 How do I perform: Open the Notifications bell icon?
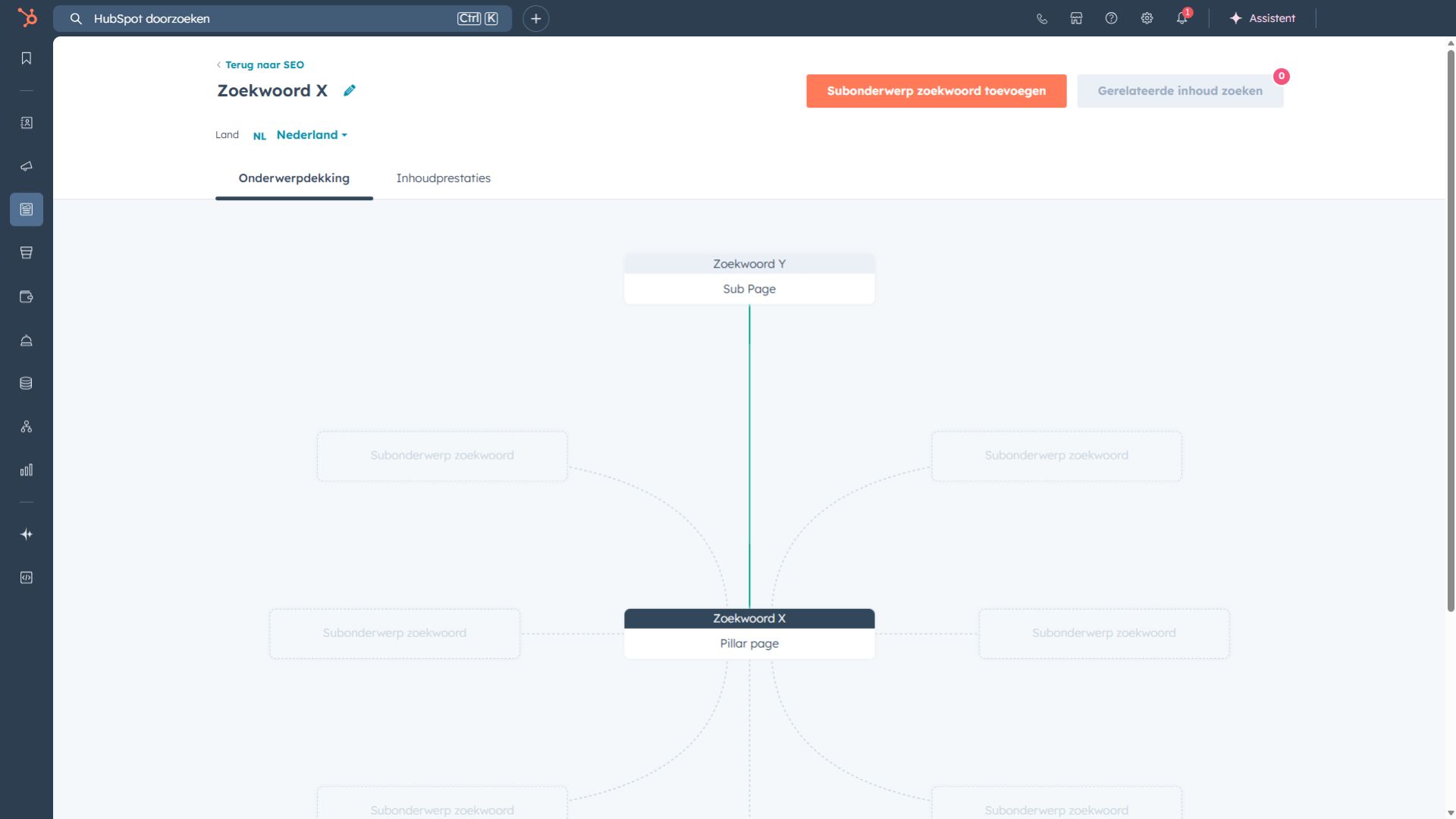coord(1182,18)
